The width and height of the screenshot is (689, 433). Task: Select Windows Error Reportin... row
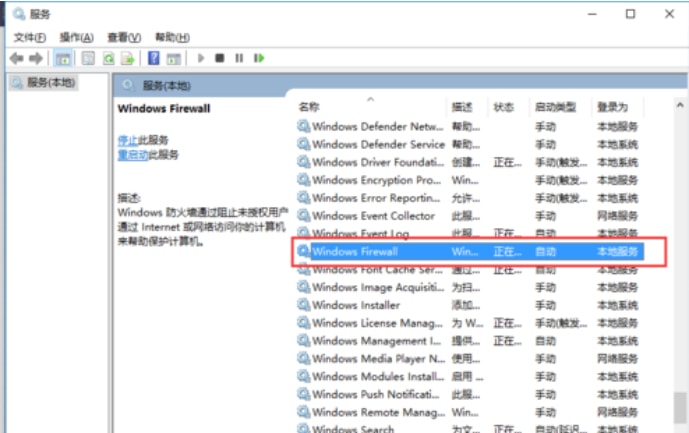pos(470,198)
